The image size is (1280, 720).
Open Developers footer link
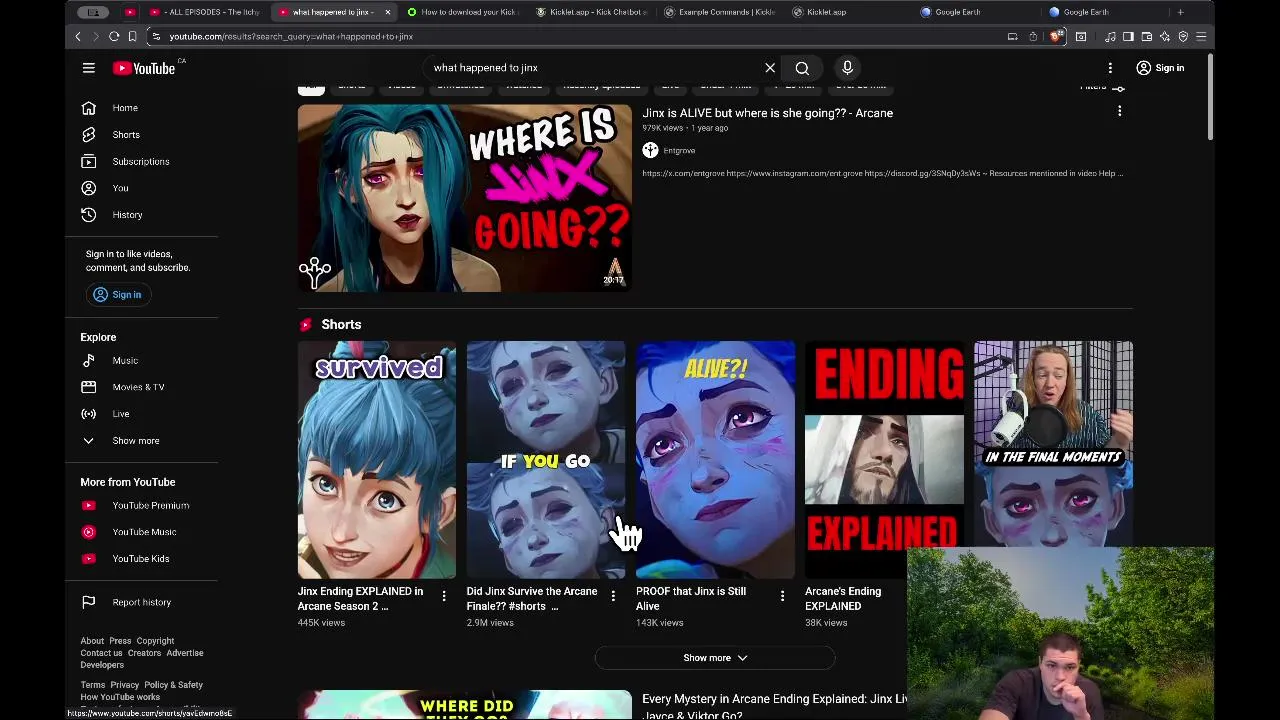click(102, 665)
